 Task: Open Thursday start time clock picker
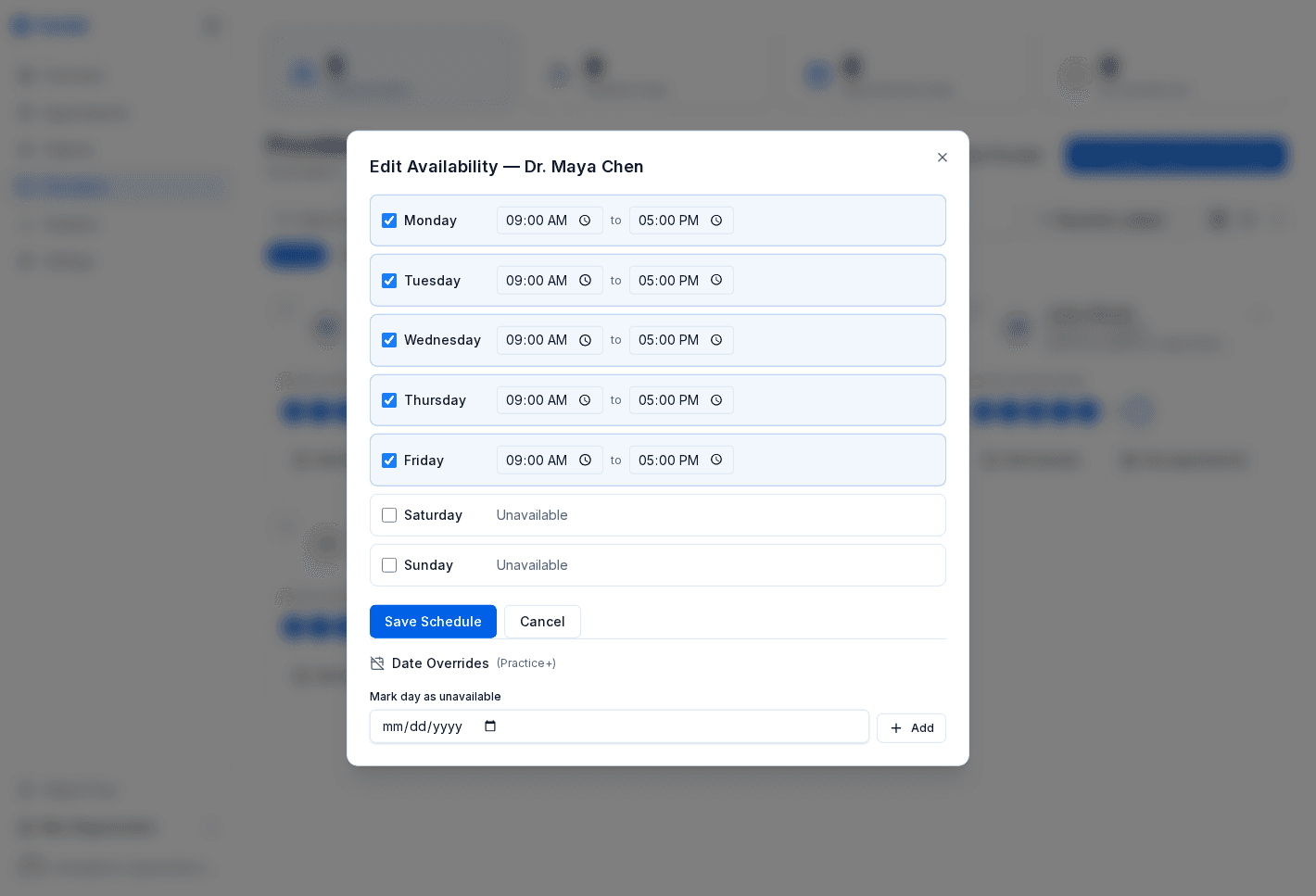pos(585,400)
